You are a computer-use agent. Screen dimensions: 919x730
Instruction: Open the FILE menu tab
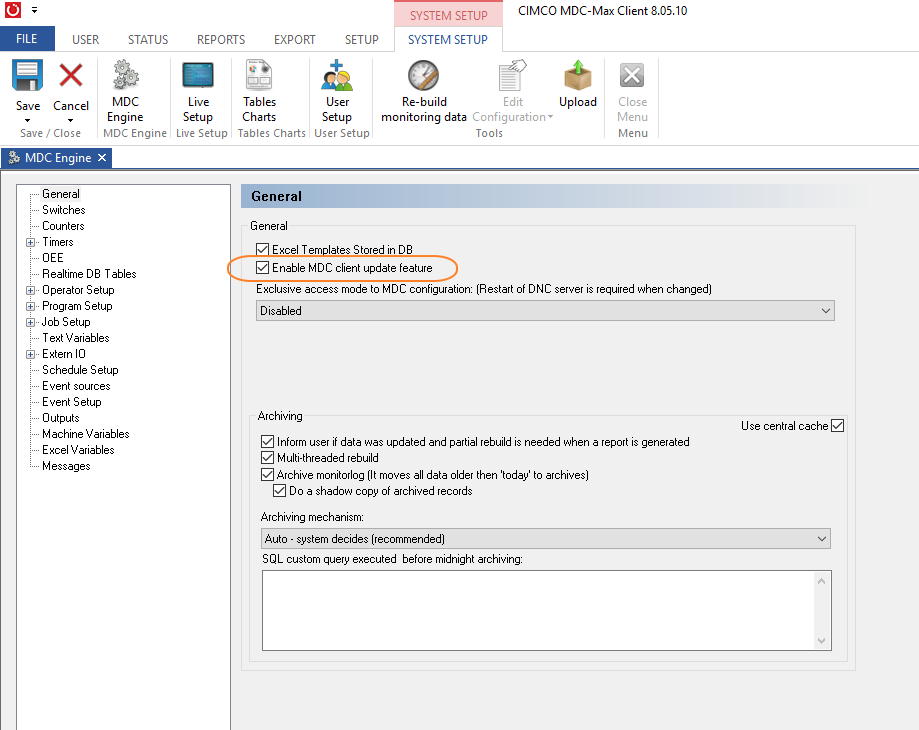[27, 39]
